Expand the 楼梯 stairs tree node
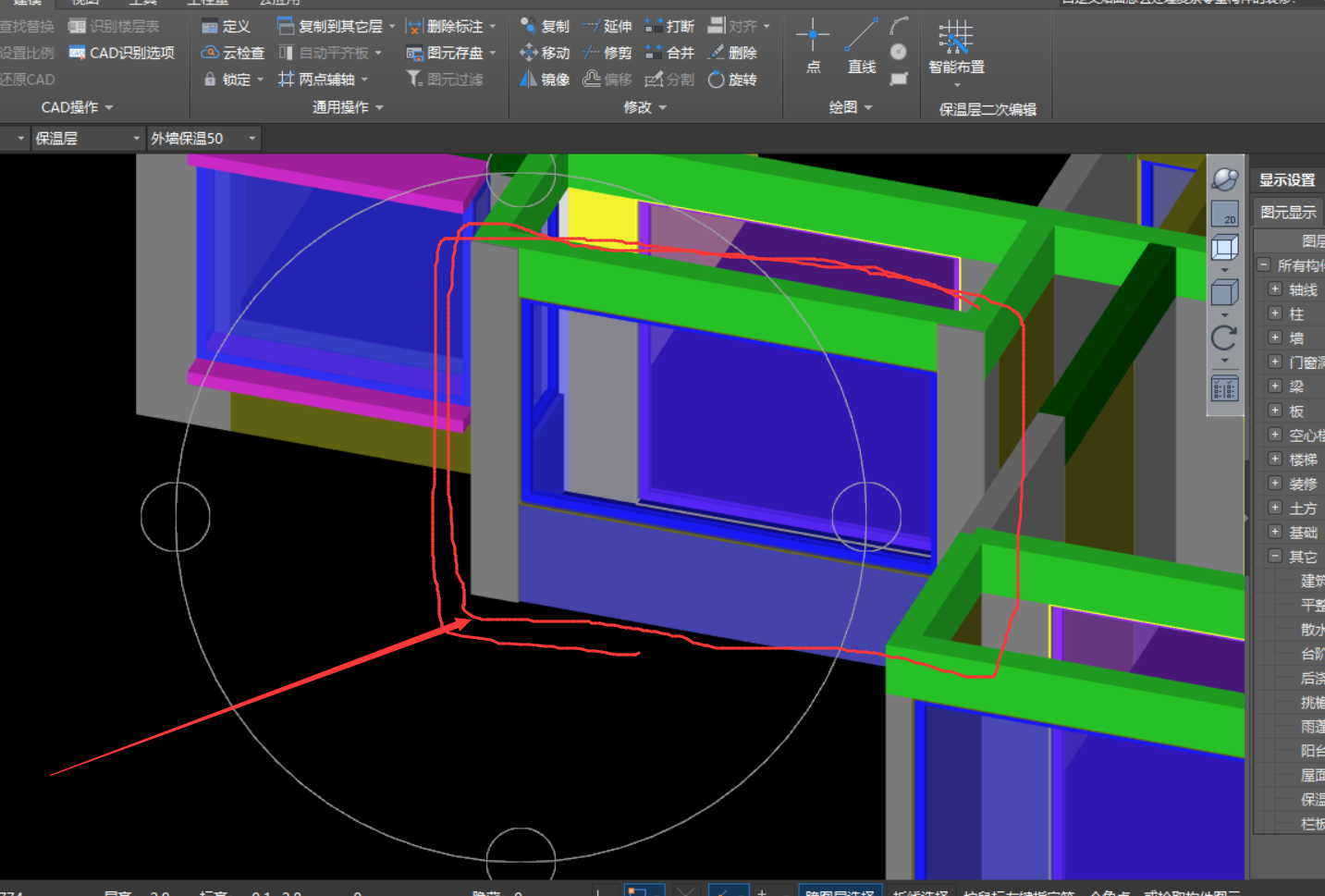 (x=1275, y=459)
